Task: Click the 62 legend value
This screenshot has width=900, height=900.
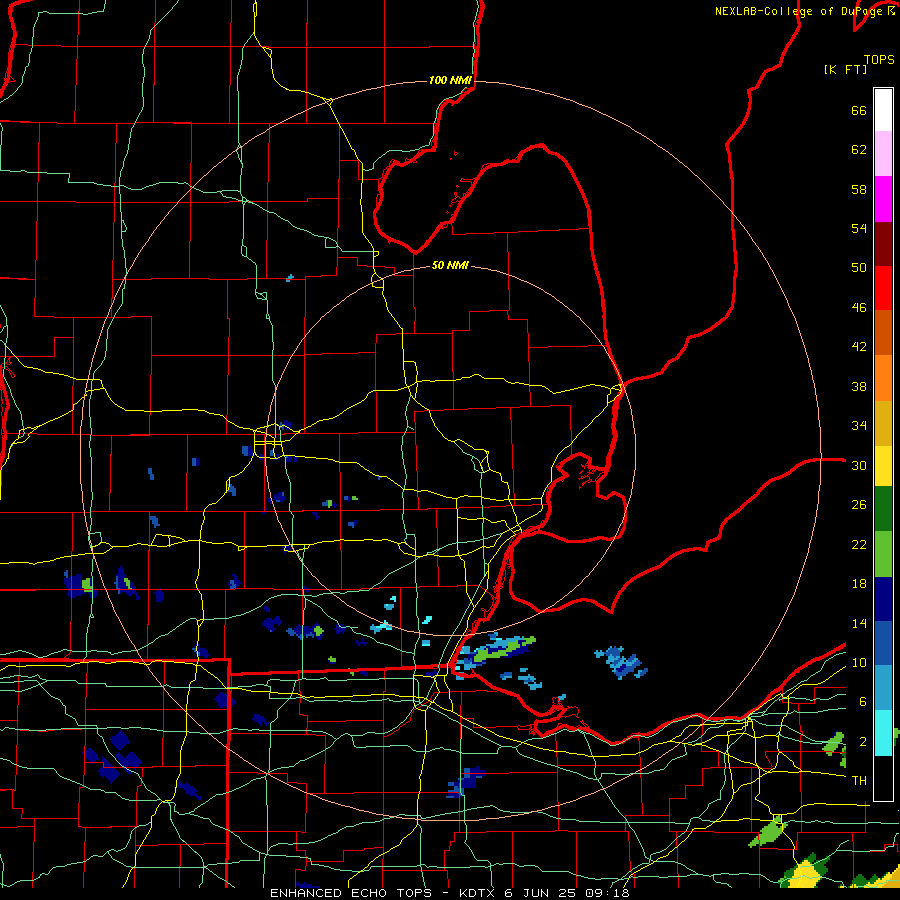Action: click(859, 150)
